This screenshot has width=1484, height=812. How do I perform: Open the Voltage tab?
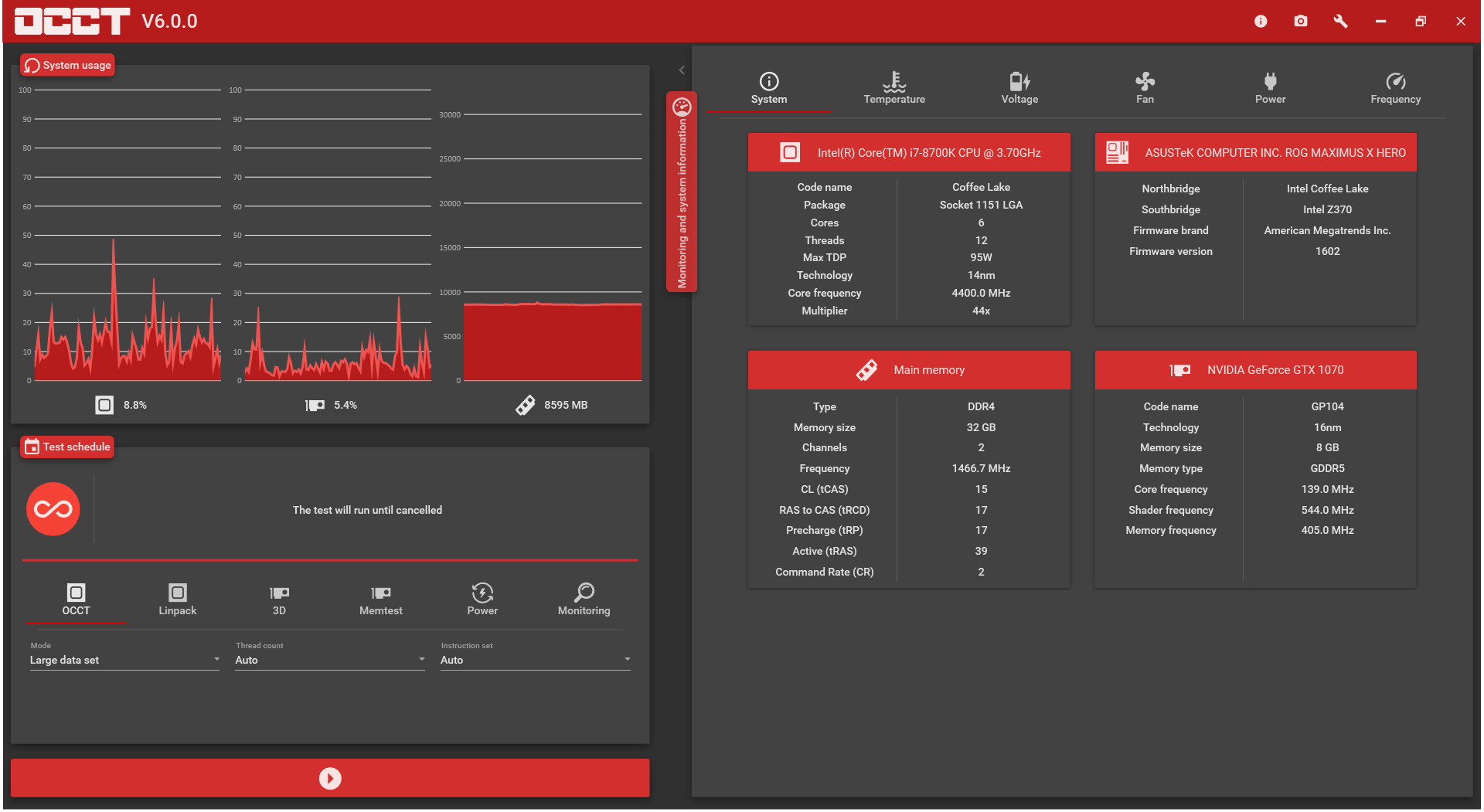[1019, 88]
